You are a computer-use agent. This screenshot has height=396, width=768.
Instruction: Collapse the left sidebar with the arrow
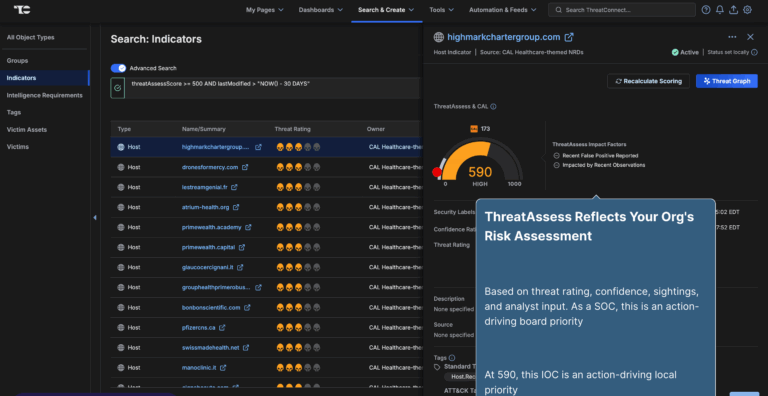click(95, 218)
